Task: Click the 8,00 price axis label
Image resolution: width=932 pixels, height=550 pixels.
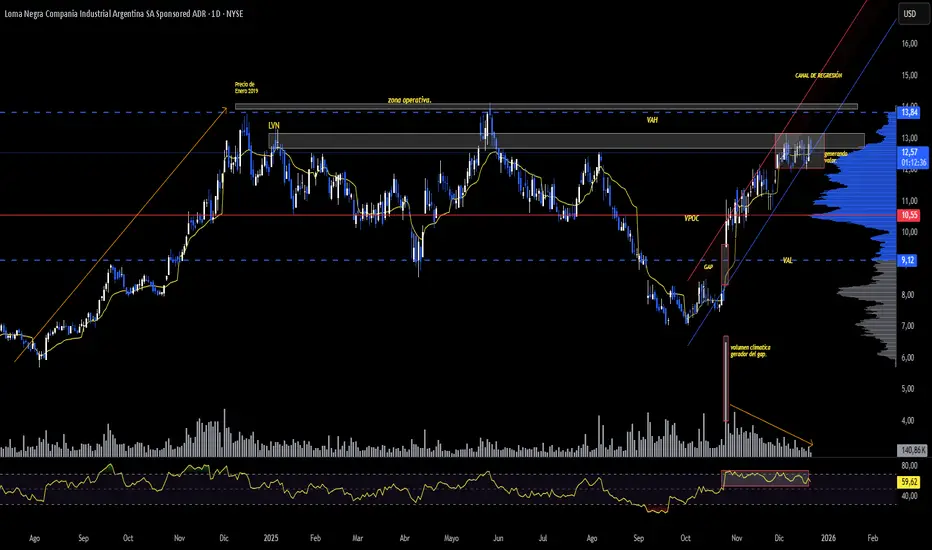Action: pos(908,294)
